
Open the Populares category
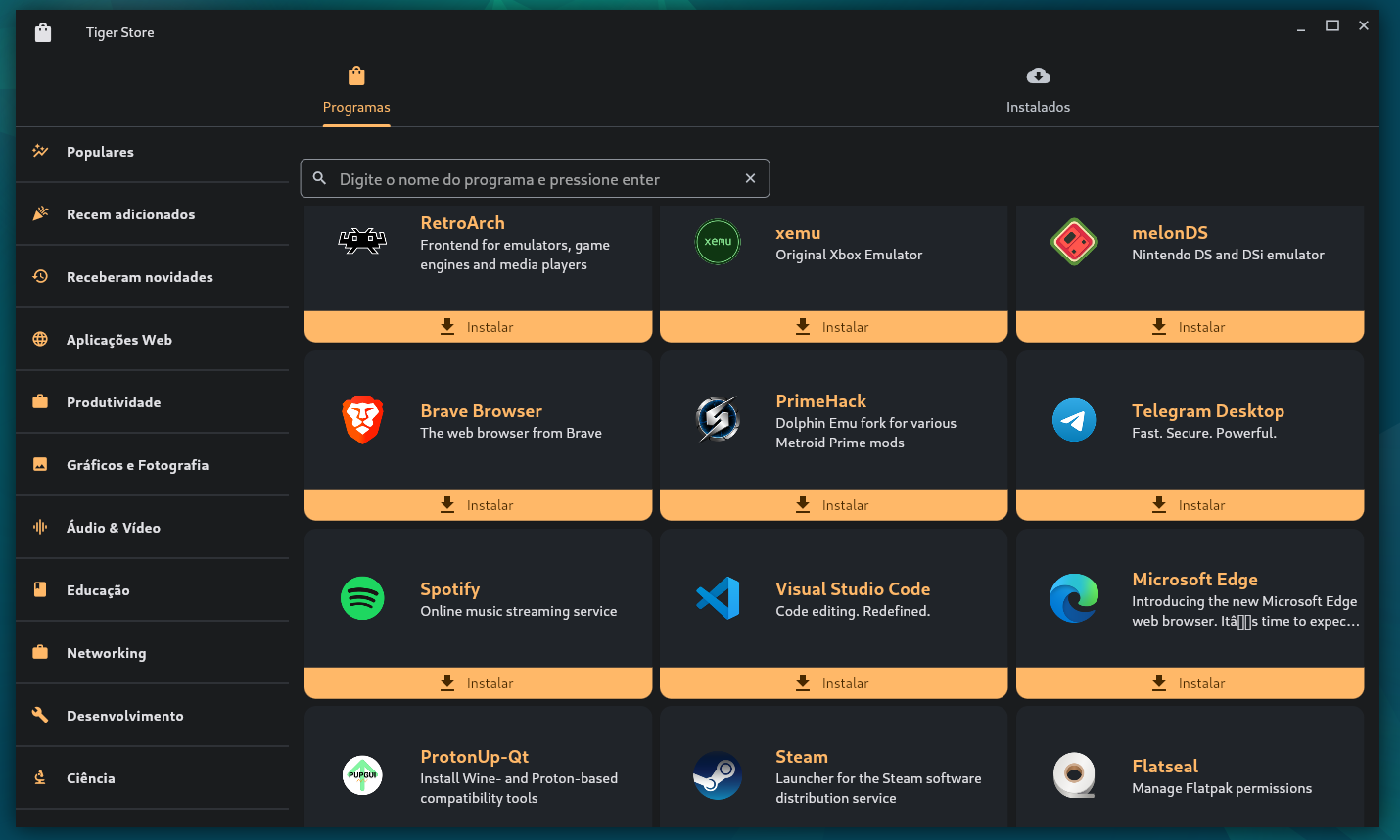click(152, 152)
